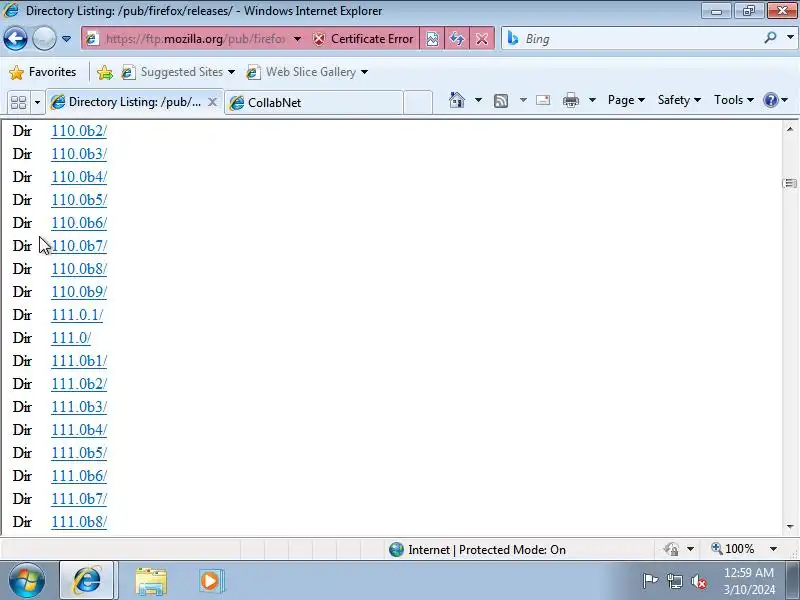Close the Directory Listing tab

[x=213, y=102]
